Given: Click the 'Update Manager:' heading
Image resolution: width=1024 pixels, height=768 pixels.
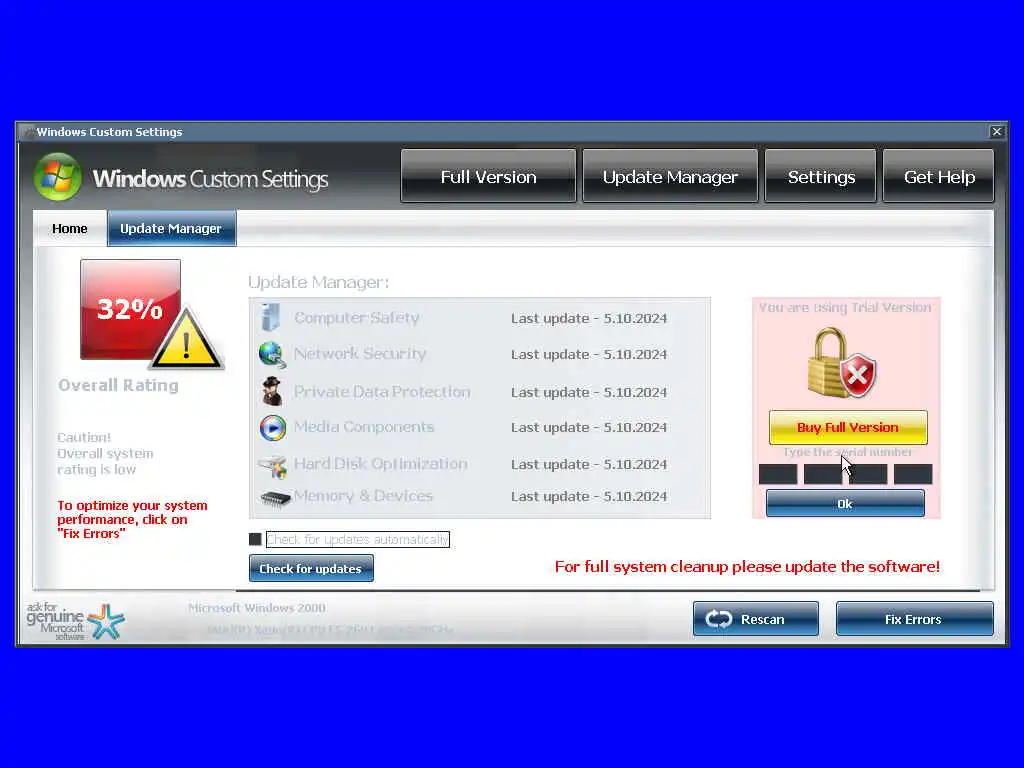Looking at the screenshot, I should pyautogui.click(x=318, y=282).
